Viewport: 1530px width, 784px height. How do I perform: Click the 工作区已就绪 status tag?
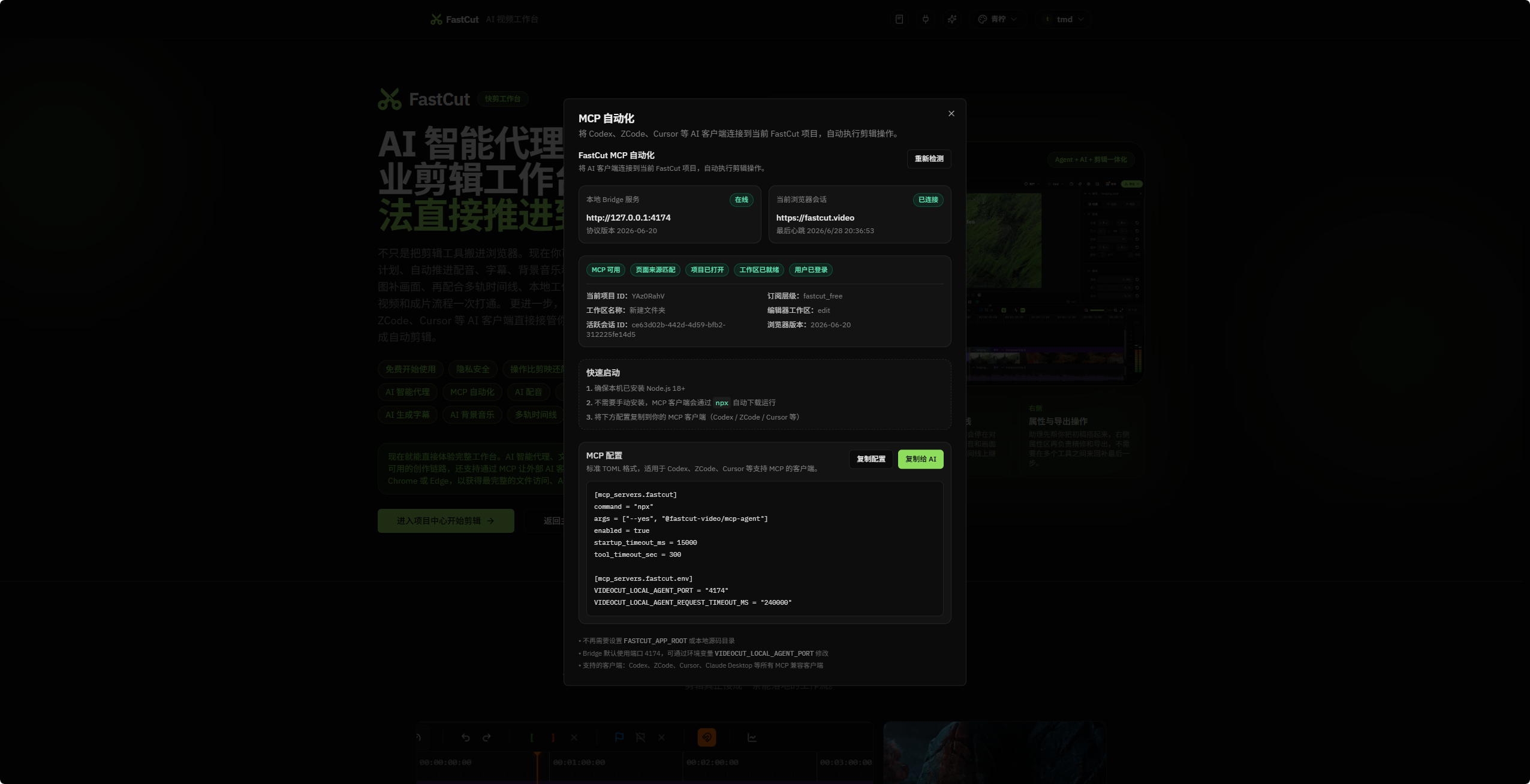(x=759, y=270)
